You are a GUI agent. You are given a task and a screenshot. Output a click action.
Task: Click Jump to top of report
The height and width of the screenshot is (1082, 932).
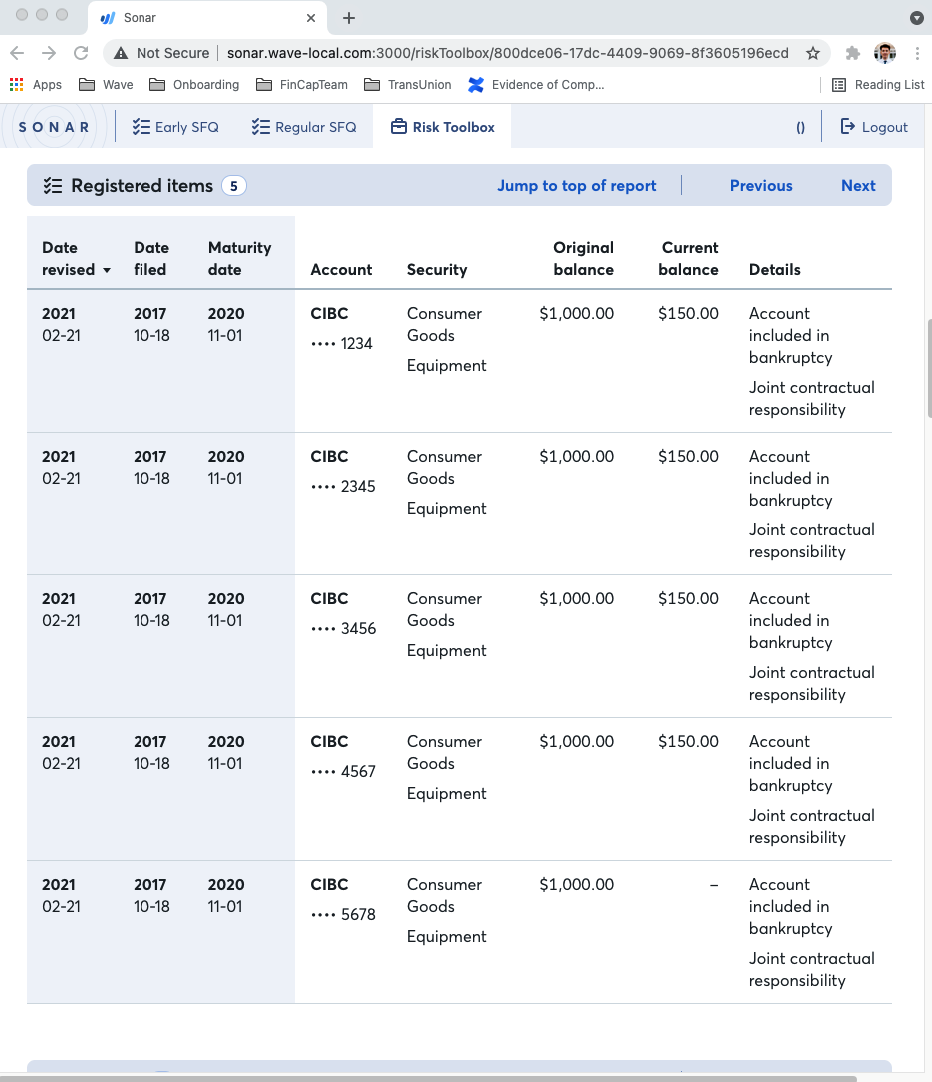[x=577, y=186]
